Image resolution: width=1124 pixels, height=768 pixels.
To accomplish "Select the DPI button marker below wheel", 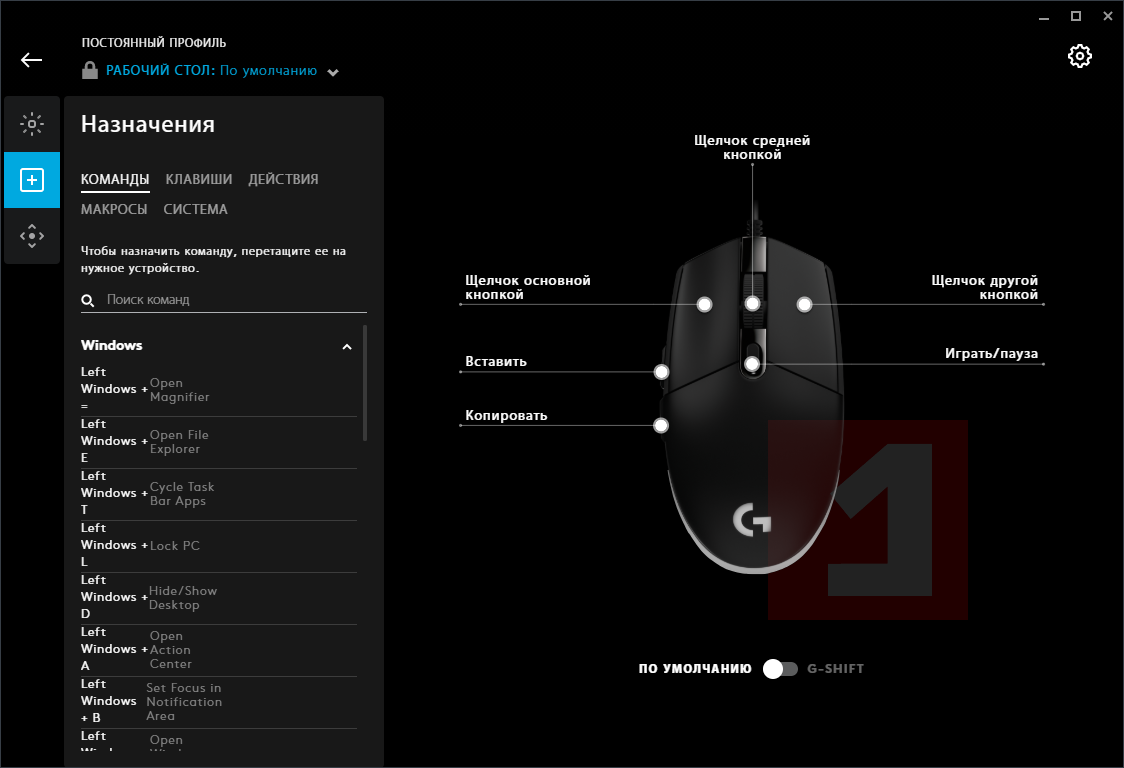I will point(752,364).
